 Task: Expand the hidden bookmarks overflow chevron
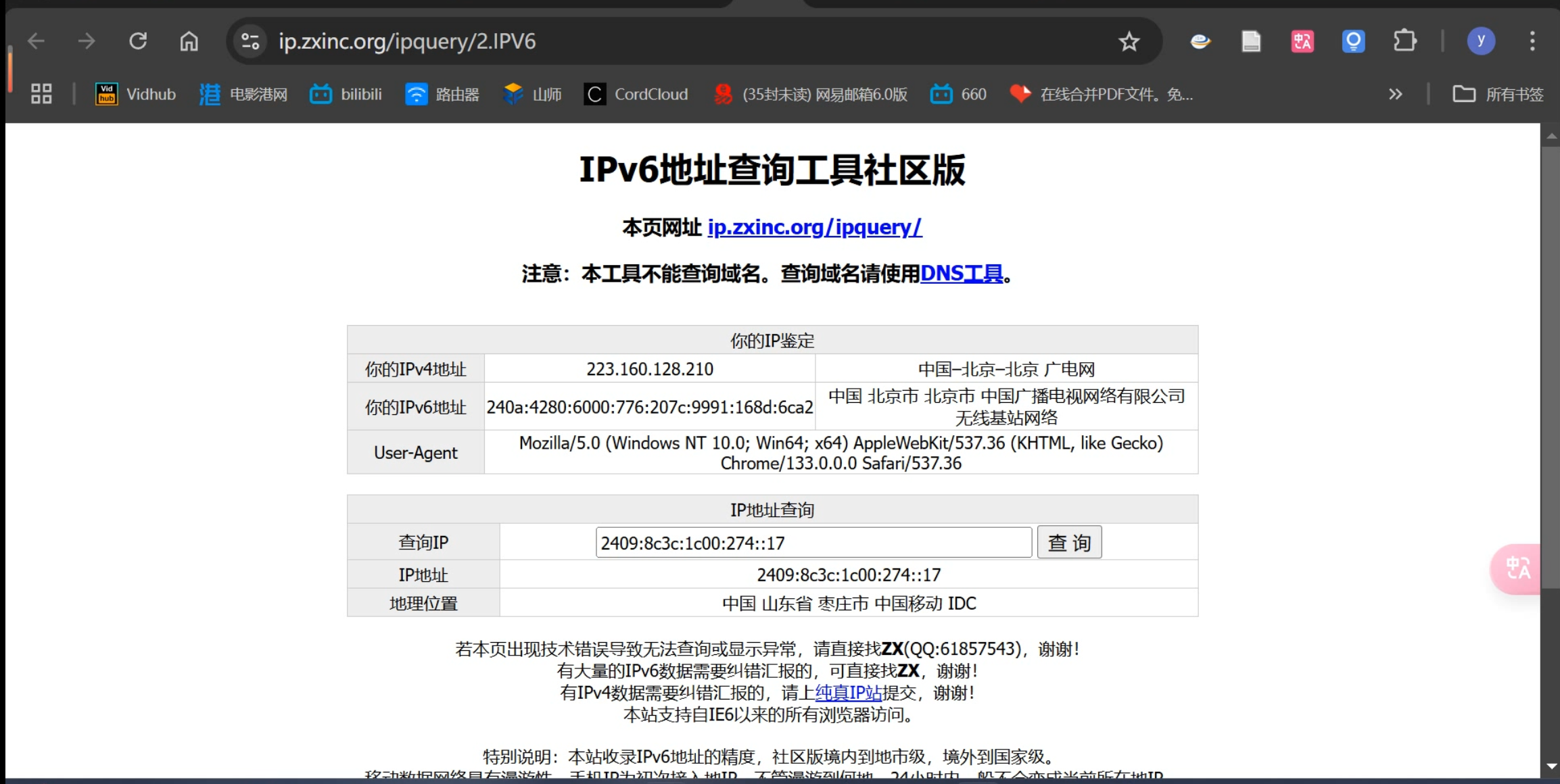coord(1395,94)
